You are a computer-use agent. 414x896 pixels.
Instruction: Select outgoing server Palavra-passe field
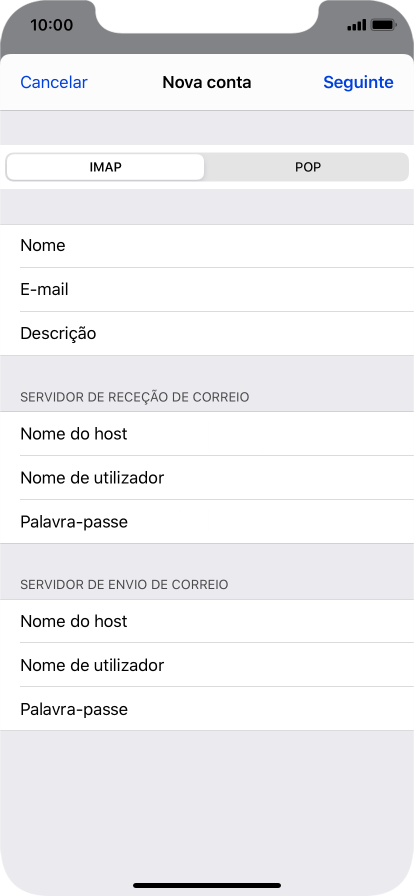pyautogui.click(x=207, y=709)
